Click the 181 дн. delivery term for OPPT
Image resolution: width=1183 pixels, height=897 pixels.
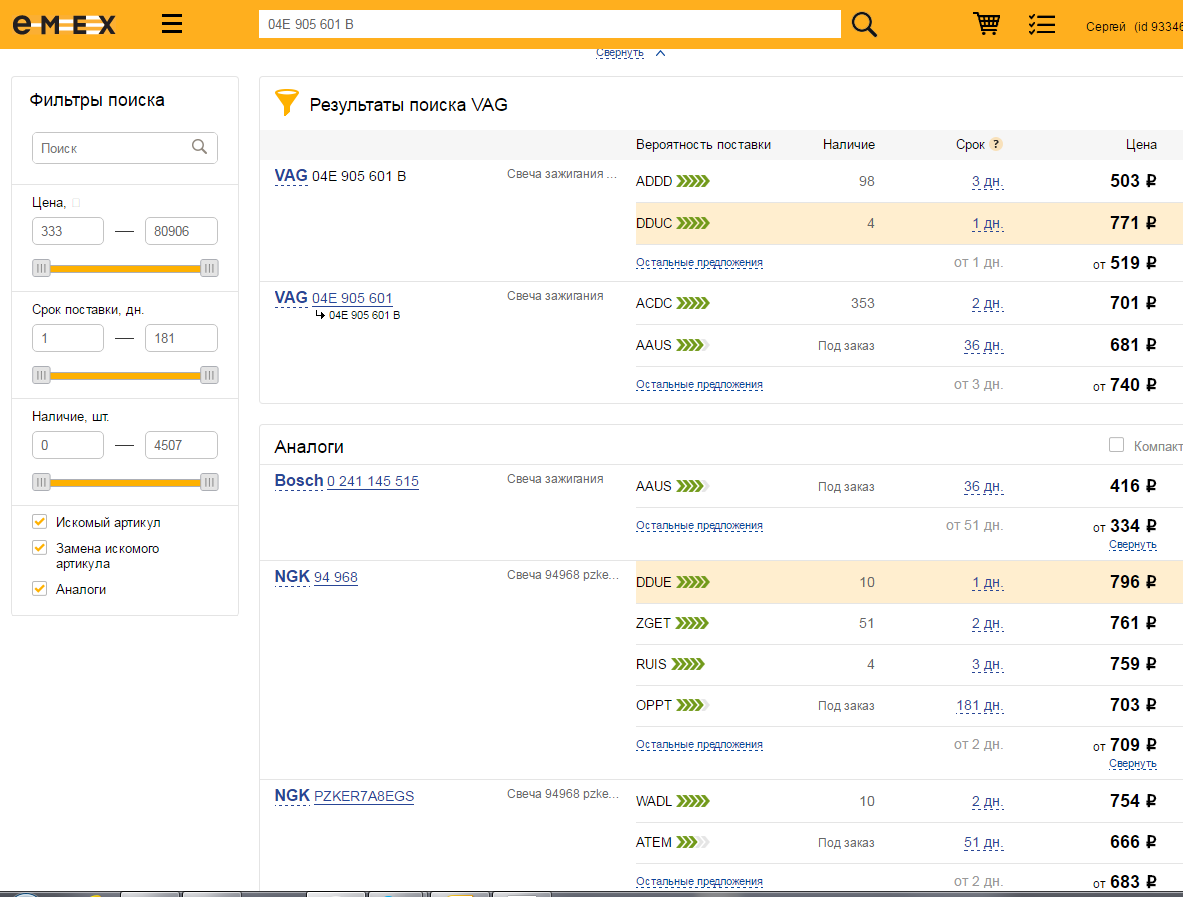[979, 706]
